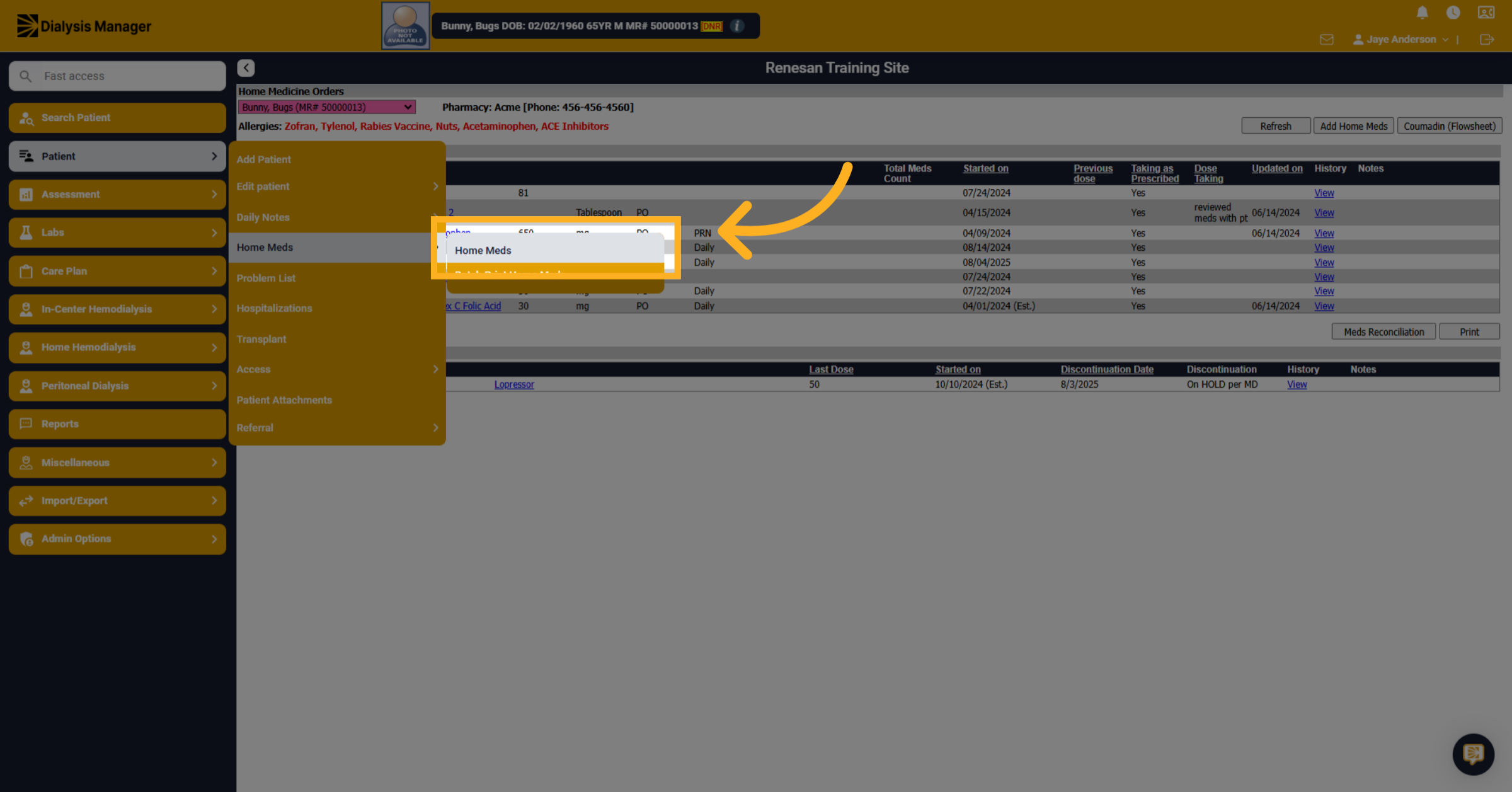This screenshot has height=792, width=1512.
Task: Collapse the sidebar with the back chevron button
Action: click(246, 67)
